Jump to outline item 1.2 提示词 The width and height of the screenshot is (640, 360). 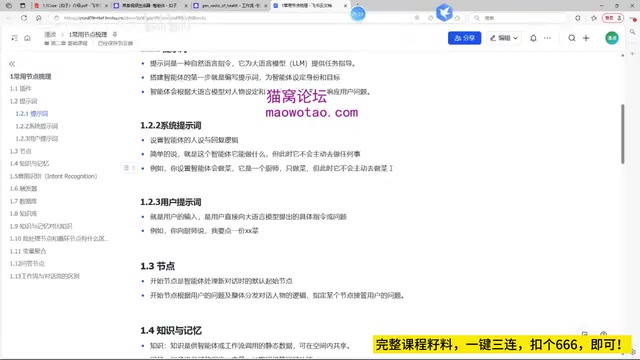pos(23,101)
